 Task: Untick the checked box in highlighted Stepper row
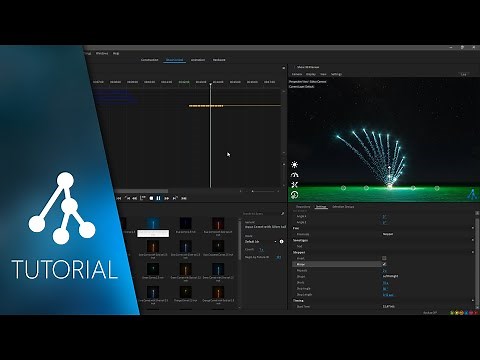click(384, 264)
